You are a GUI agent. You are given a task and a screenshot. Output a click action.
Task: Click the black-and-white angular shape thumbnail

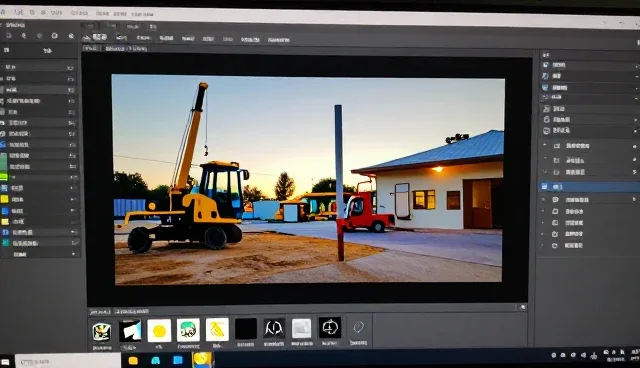click(130, 330)
